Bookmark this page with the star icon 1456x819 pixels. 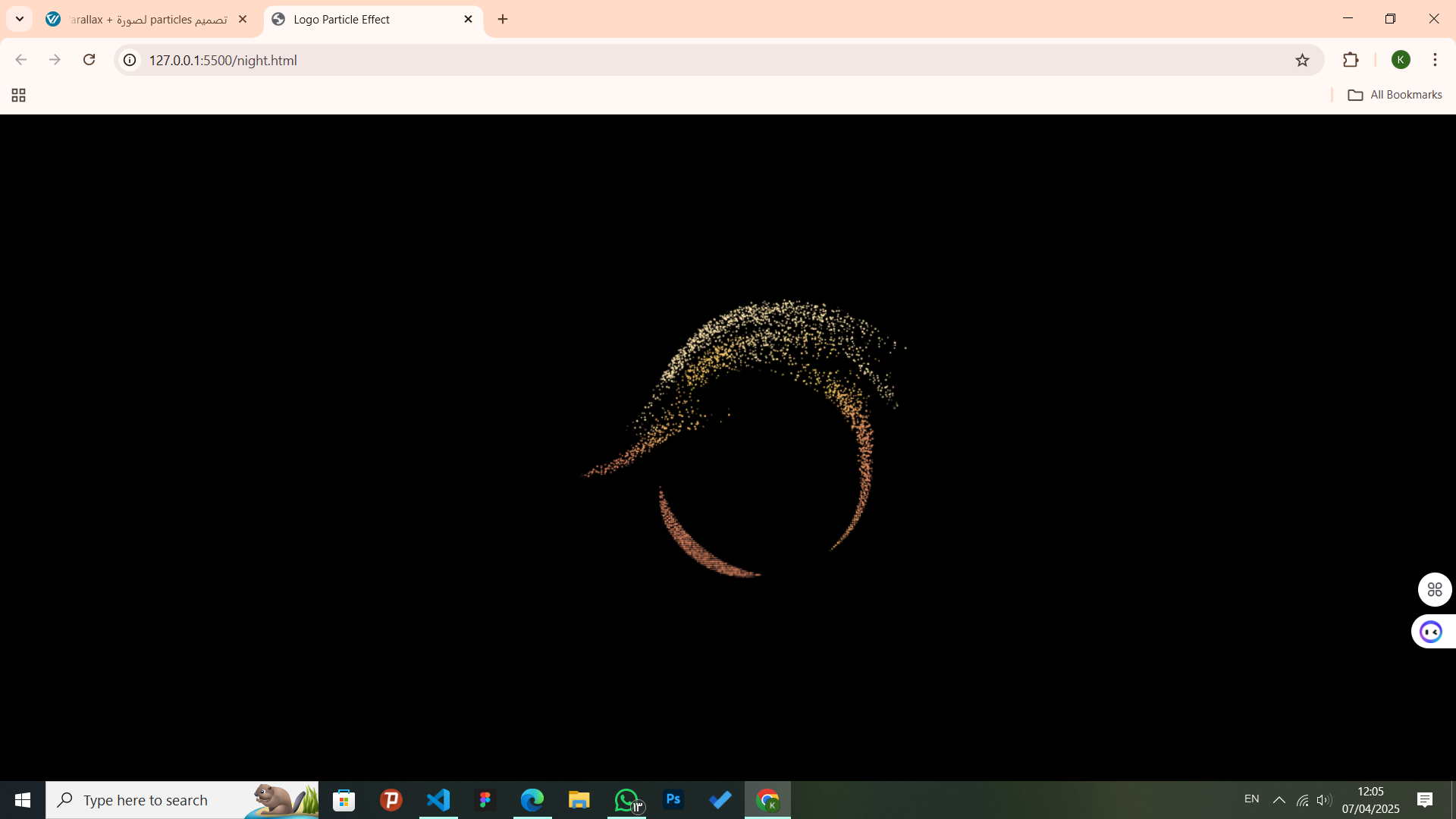1302,60
